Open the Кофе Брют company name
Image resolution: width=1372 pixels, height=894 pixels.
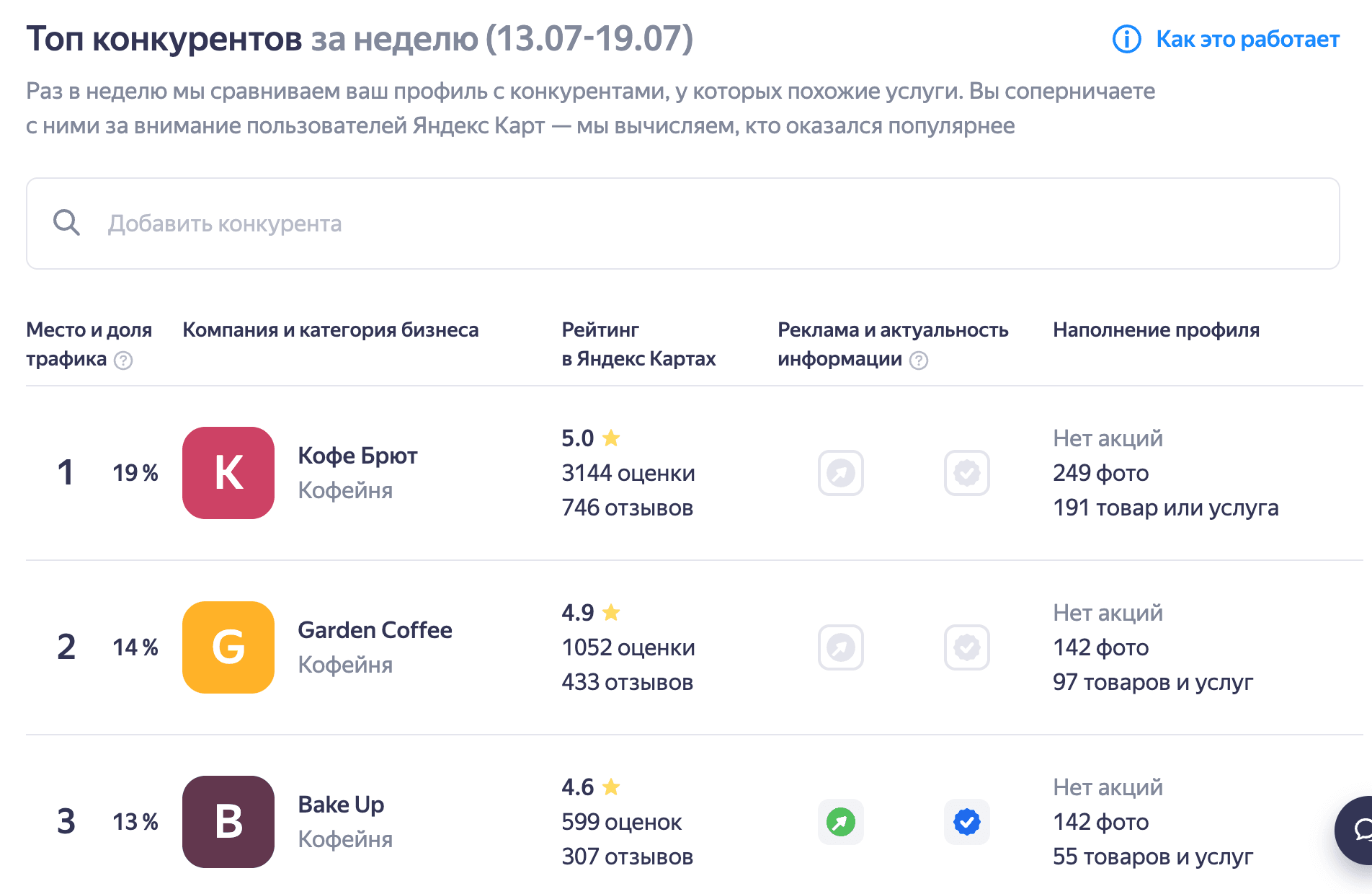click(x=357, y=456)
